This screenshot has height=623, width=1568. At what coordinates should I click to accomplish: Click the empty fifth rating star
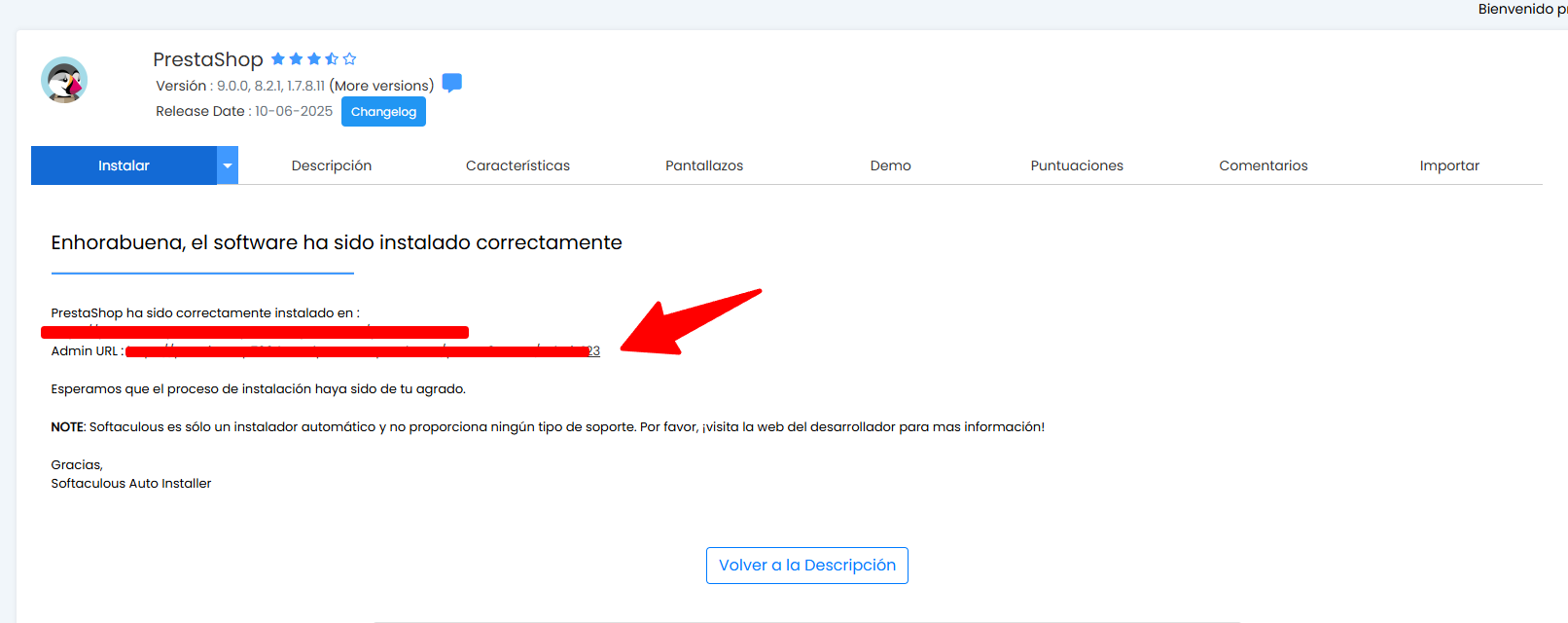coord(350,59)
